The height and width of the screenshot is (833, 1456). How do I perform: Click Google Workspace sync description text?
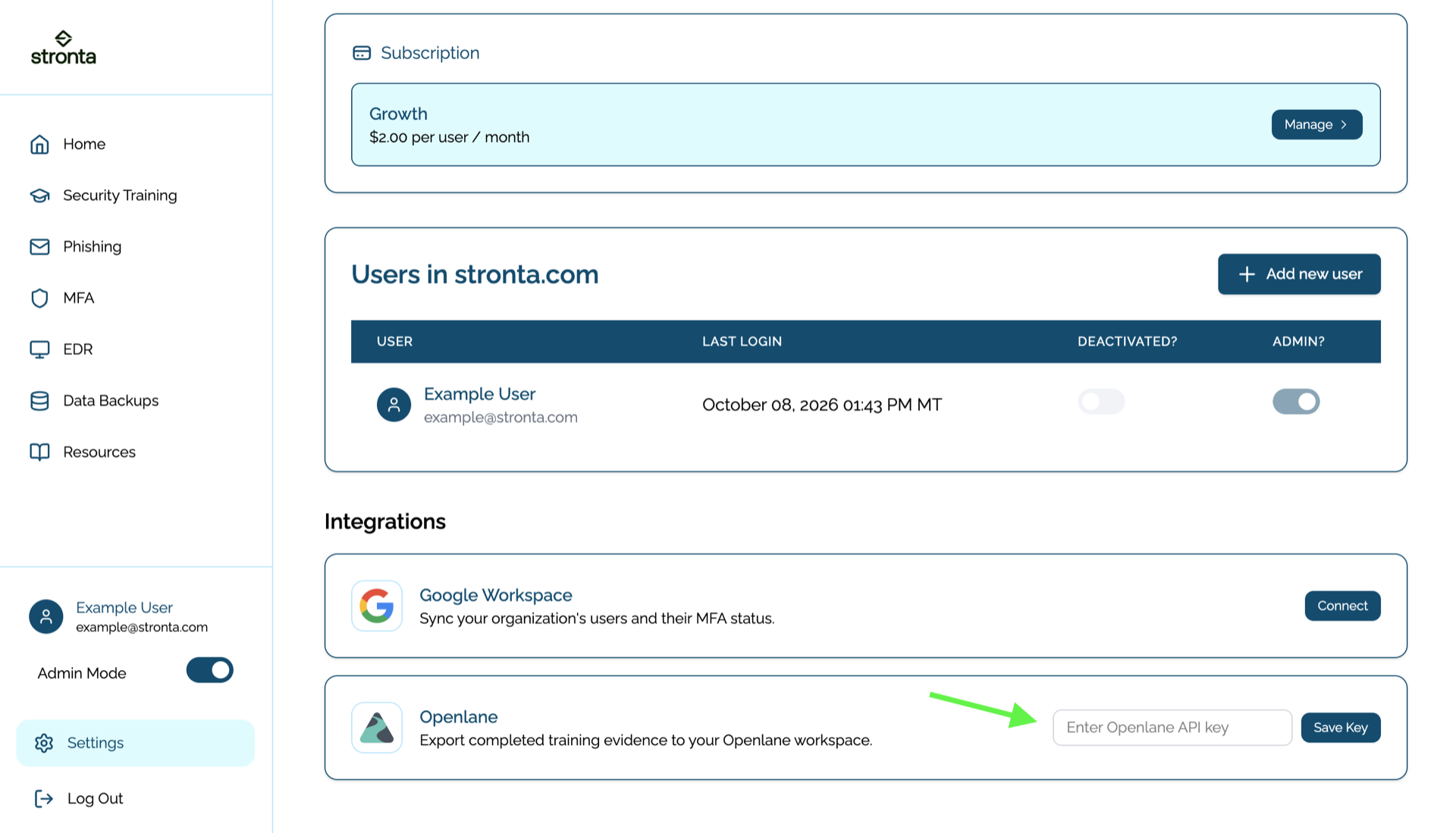(597, 618)
